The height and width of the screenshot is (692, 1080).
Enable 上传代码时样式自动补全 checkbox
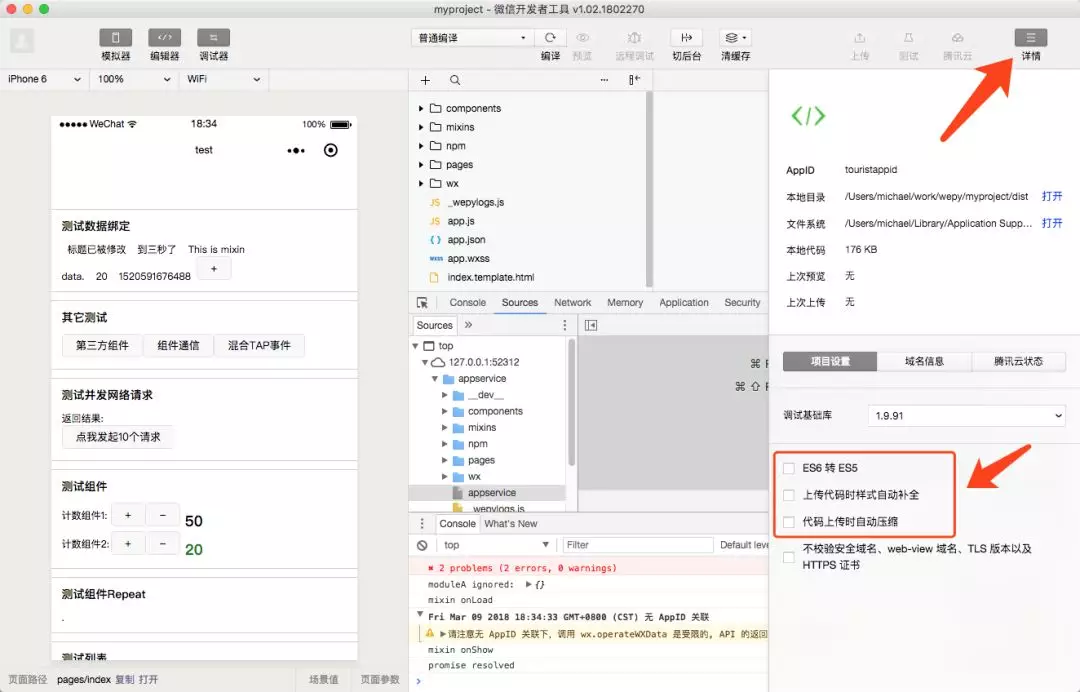click(x=789, y=495)
